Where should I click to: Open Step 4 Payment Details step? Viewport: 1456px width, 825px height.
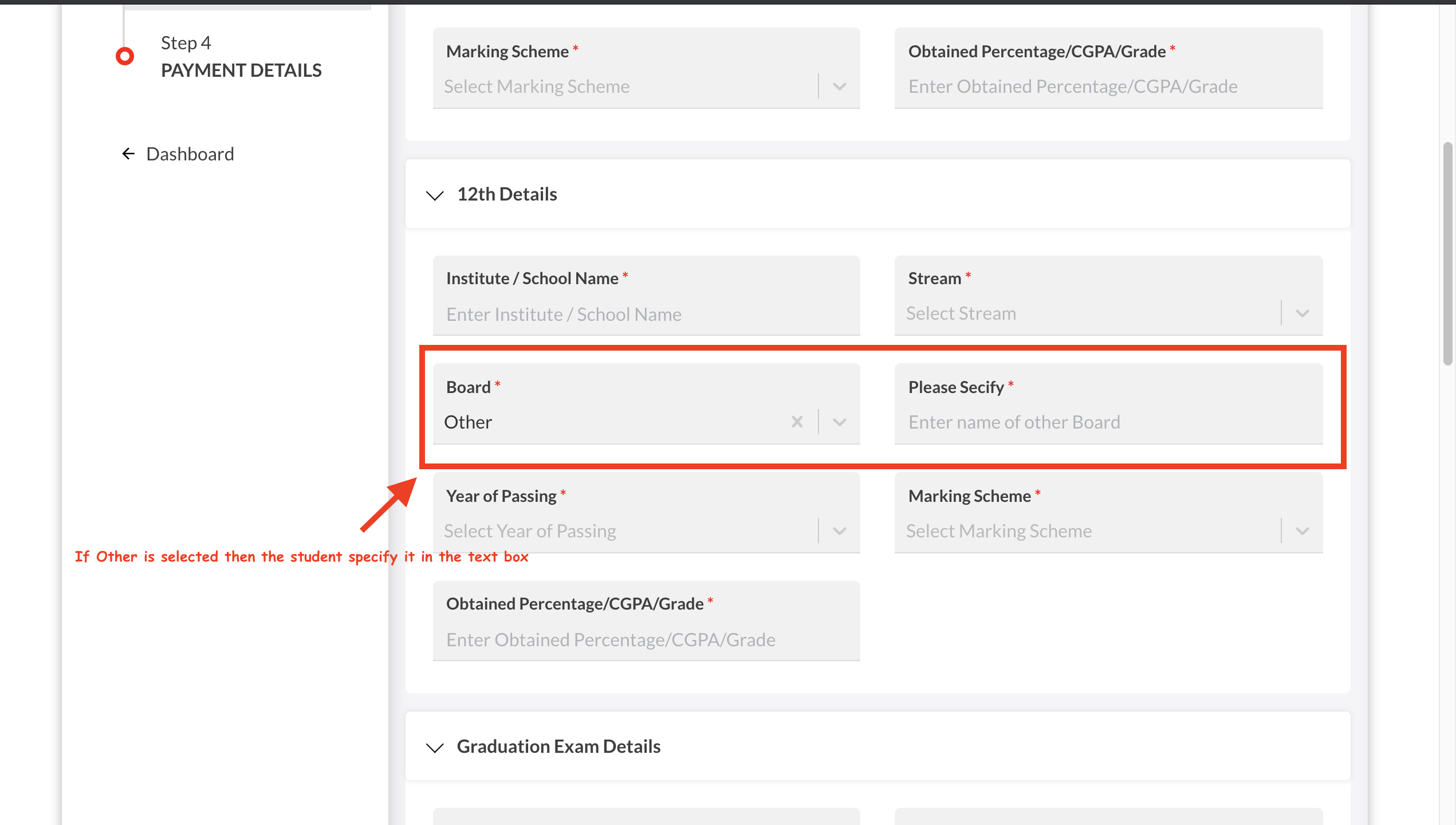click(241, 57)
